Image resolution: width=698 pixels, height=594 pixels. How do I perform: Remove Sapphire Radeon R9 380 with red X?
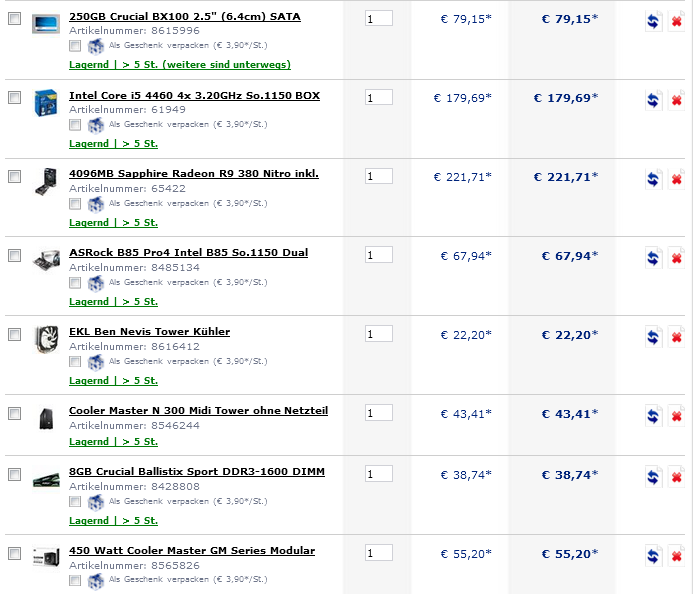[676, 179]
